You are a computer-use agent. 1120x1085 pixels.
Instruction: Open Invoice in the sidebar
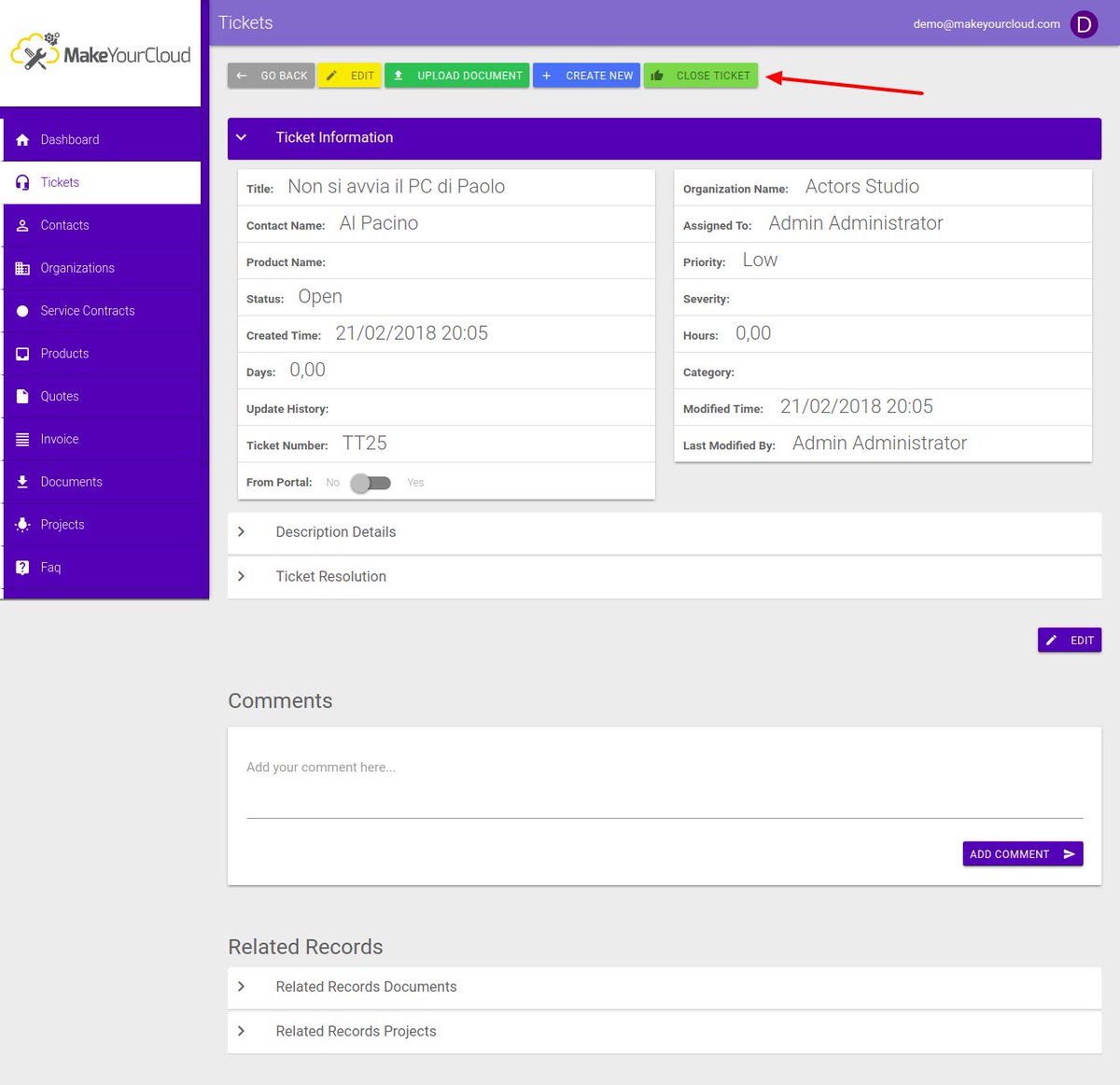click(103, 440)
